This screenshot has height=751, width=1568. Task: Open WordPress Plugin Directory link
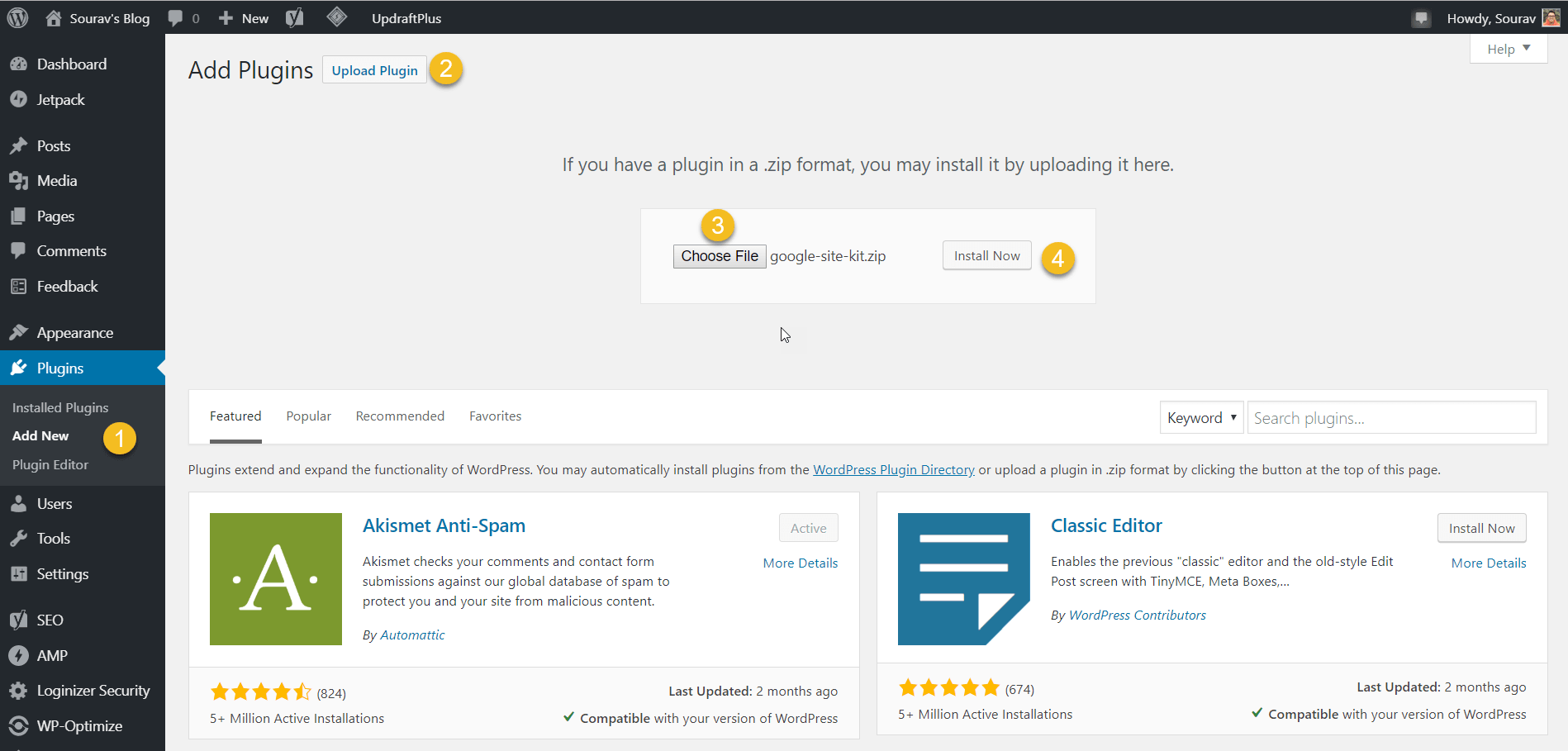pyautogui.click(x=894, y=470)
